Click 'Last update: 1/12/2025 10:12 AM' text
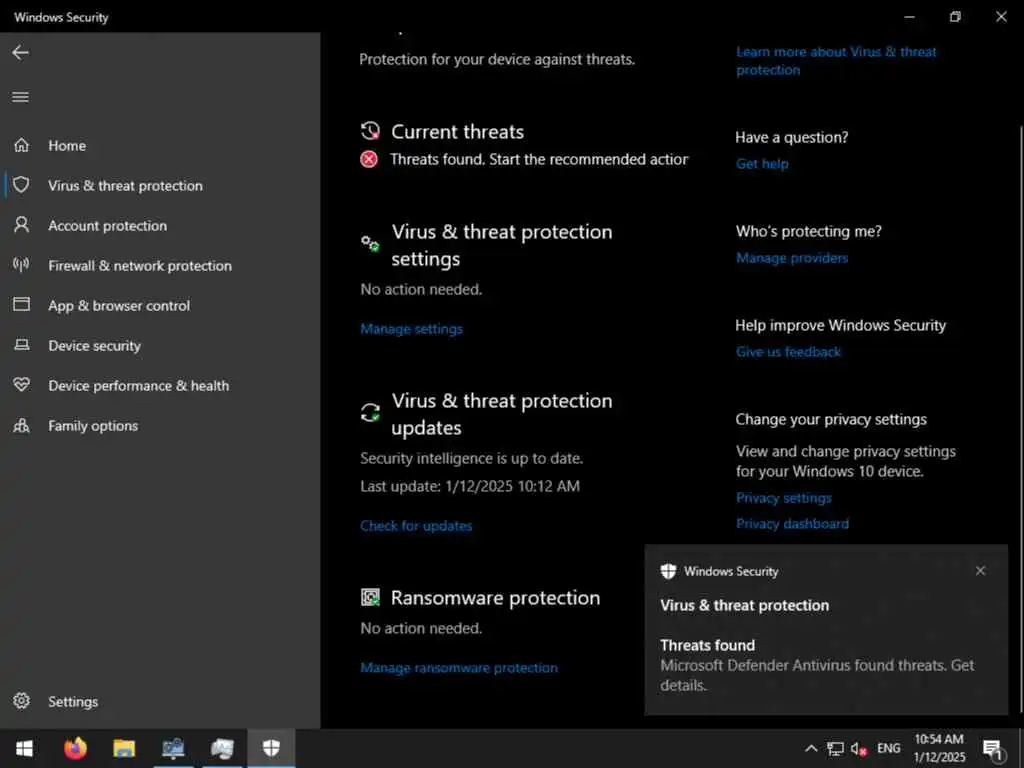 click(470, 486)
